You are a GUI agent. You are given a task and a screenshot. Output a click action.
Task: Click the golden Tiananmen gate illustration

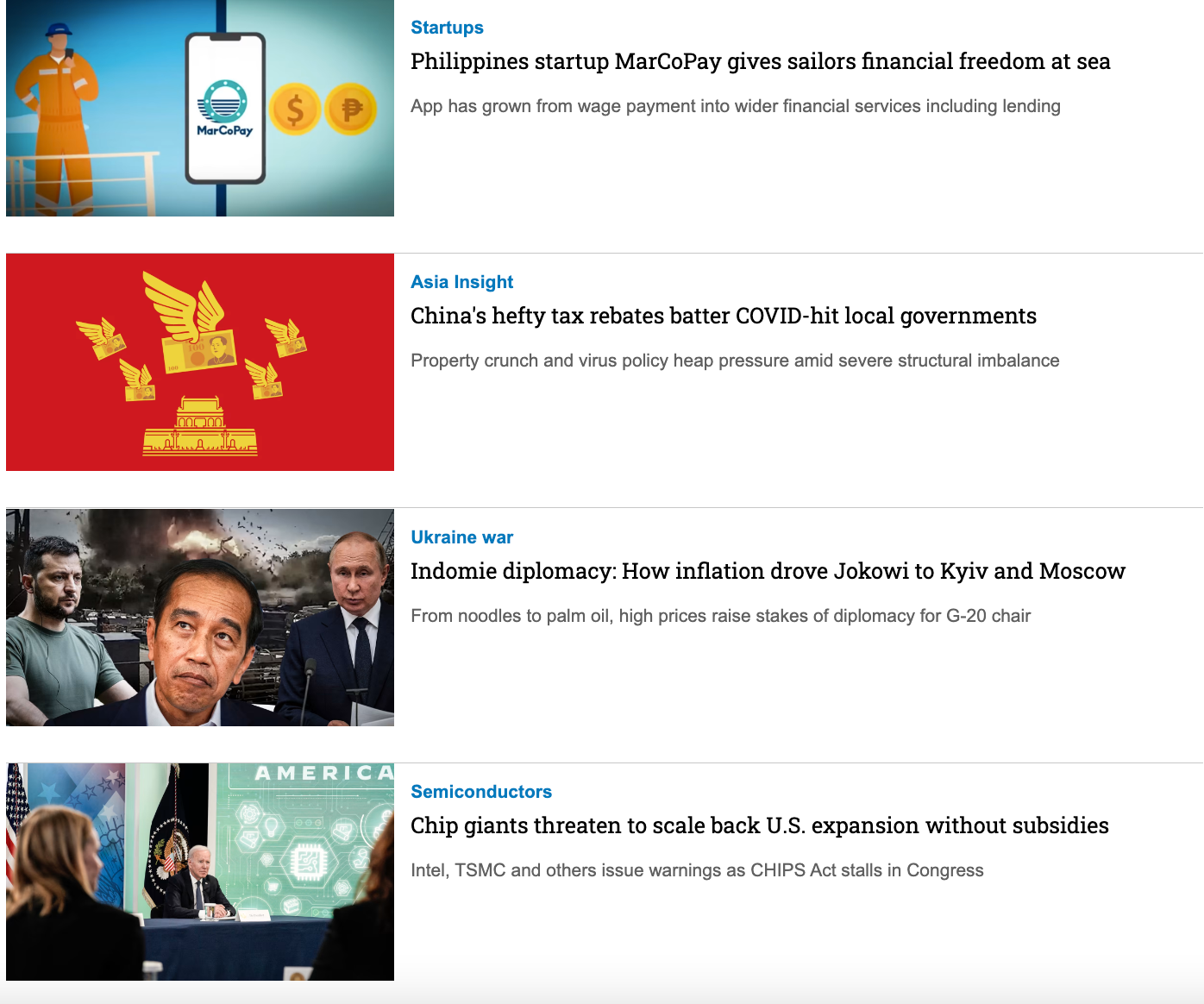point(200,426)
